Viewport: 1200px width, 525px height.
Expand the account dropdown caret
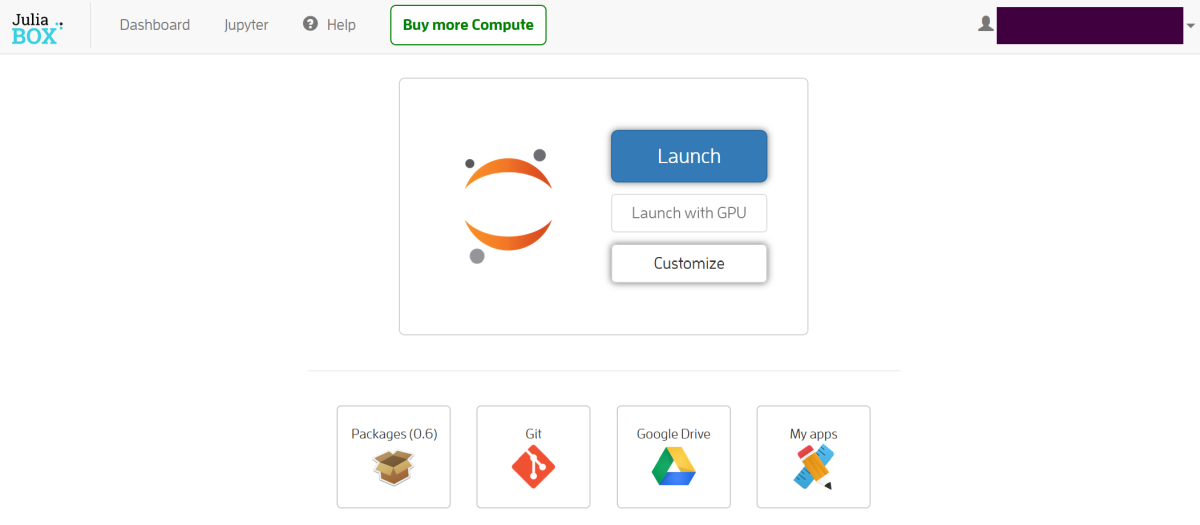(x=1190, y=25)
